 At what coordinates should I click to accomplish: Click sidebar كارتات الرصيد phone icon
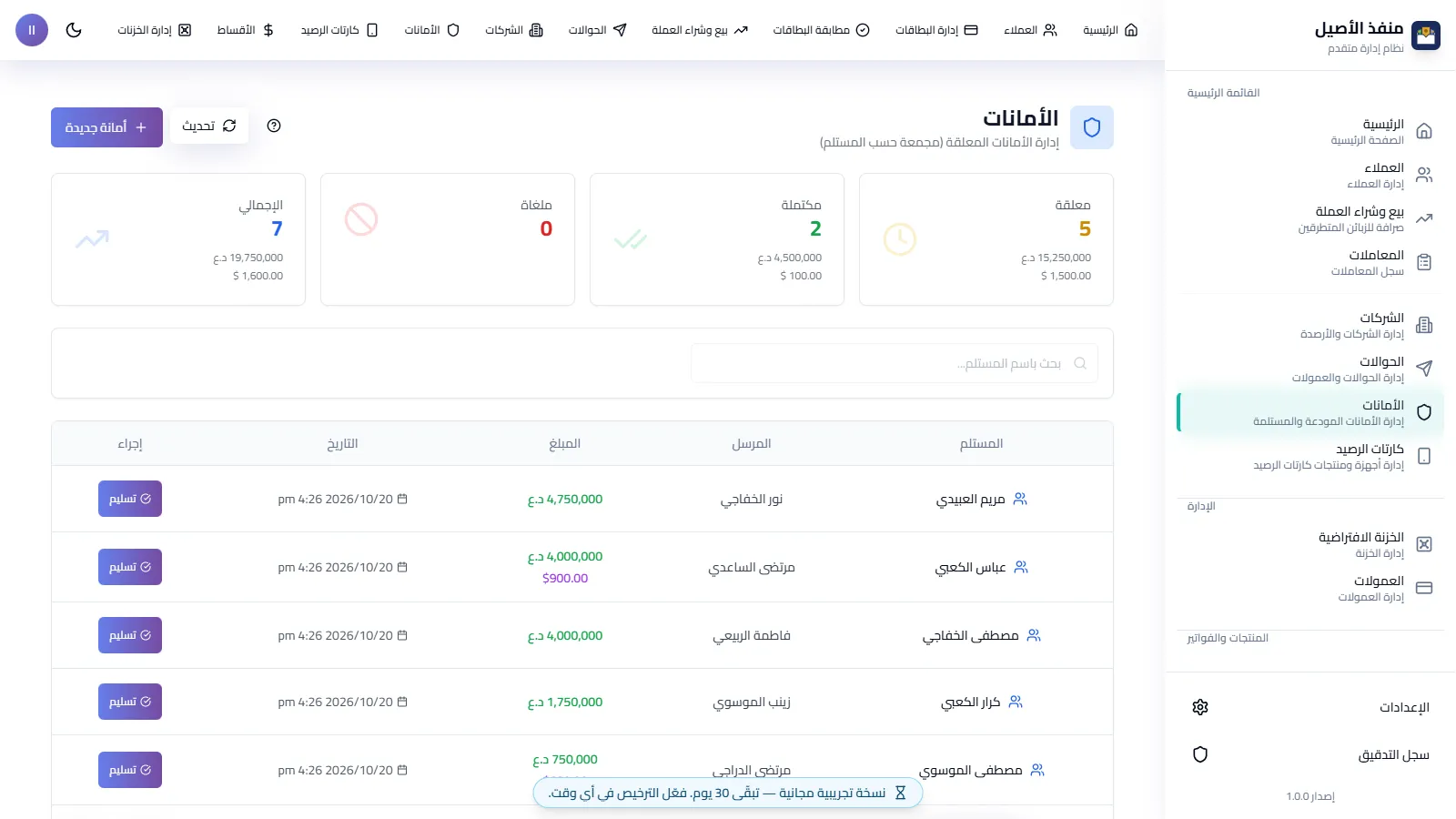[x=1424, y=456]
